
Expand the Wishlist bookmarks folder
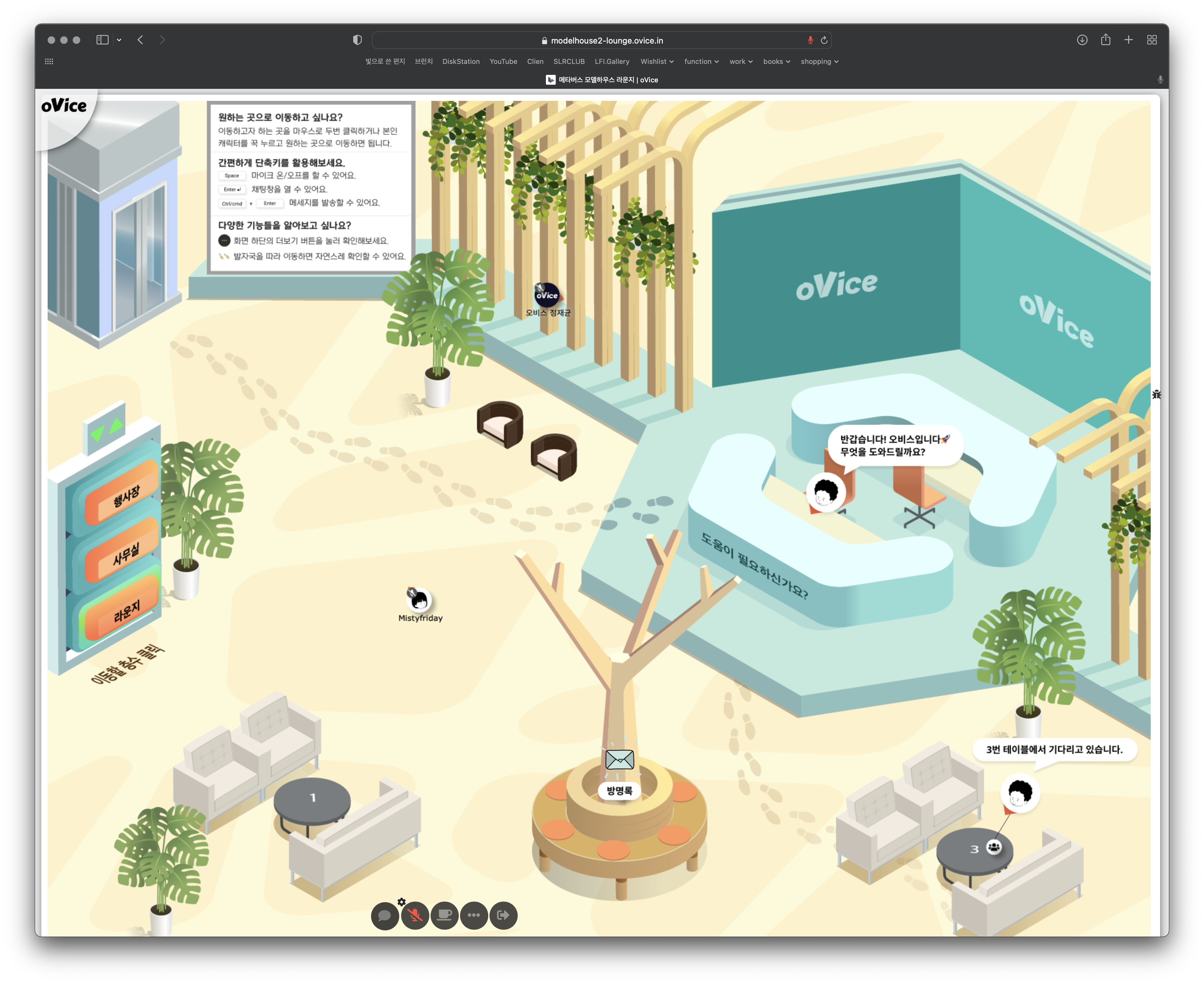coord(656,61)
